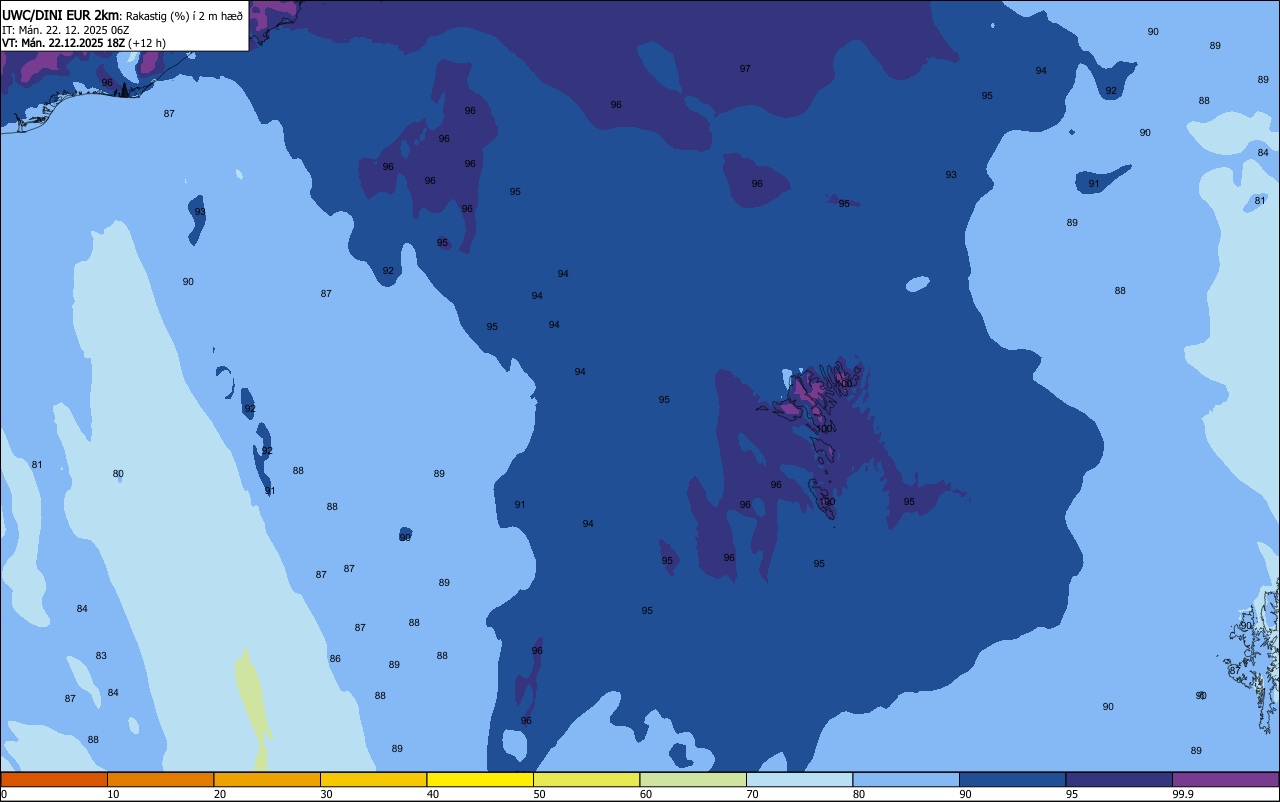This screenshot has width=1280, height=802.
Task: Click the 80–90 light blue legend block
Action: pyautogui.click(x=906, y=779)
